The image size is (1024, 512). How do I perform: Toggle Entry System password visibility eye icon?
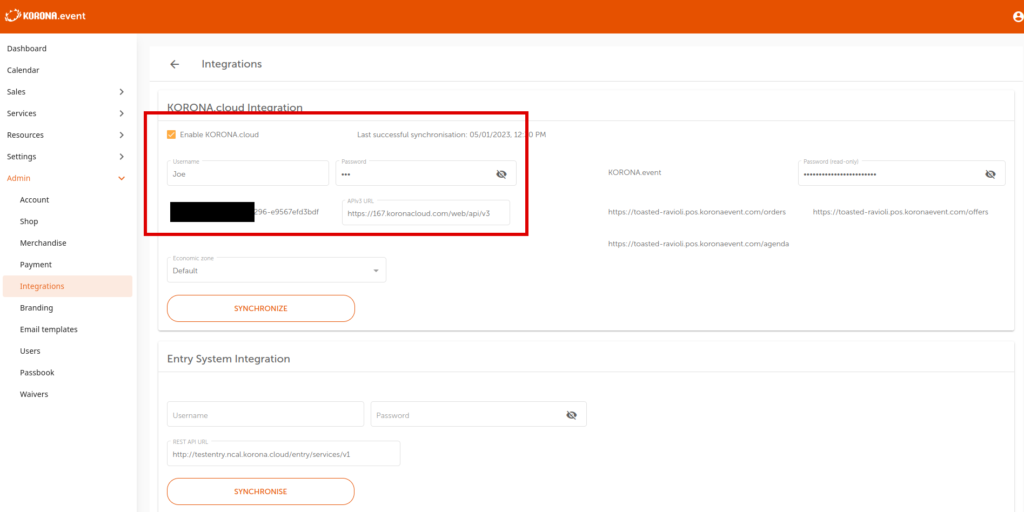pyautogui.click(x=571, y=415)
